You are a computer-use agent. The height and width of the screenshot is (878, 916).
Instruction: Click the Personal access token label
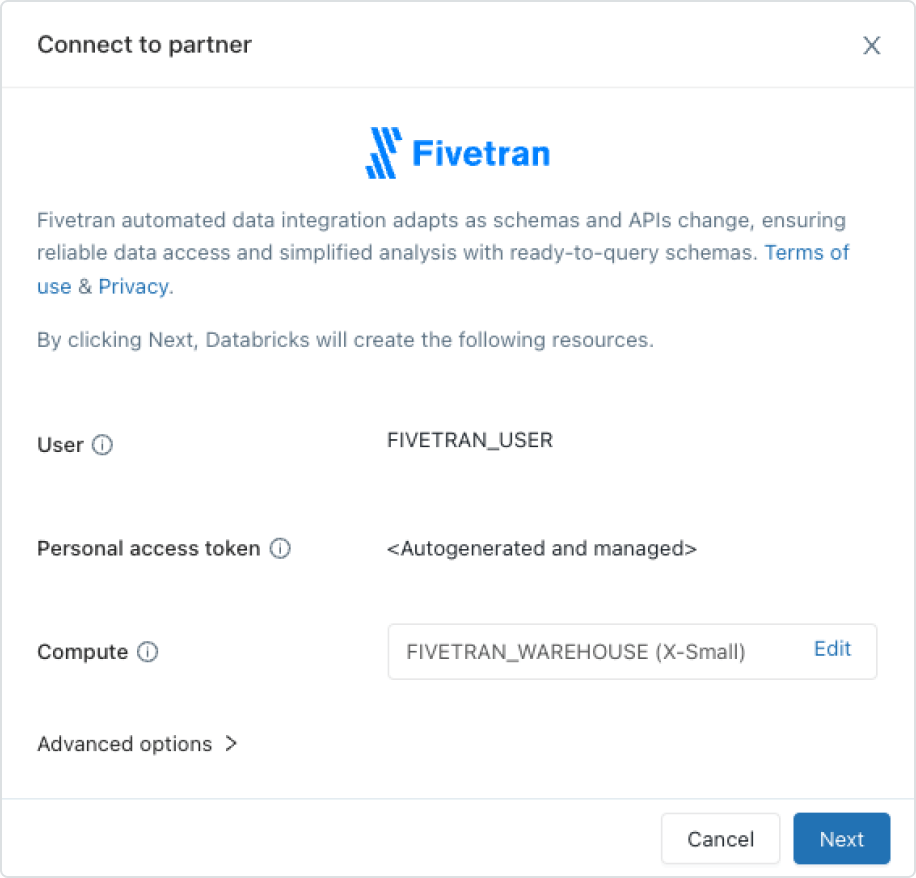coord(148,549)
